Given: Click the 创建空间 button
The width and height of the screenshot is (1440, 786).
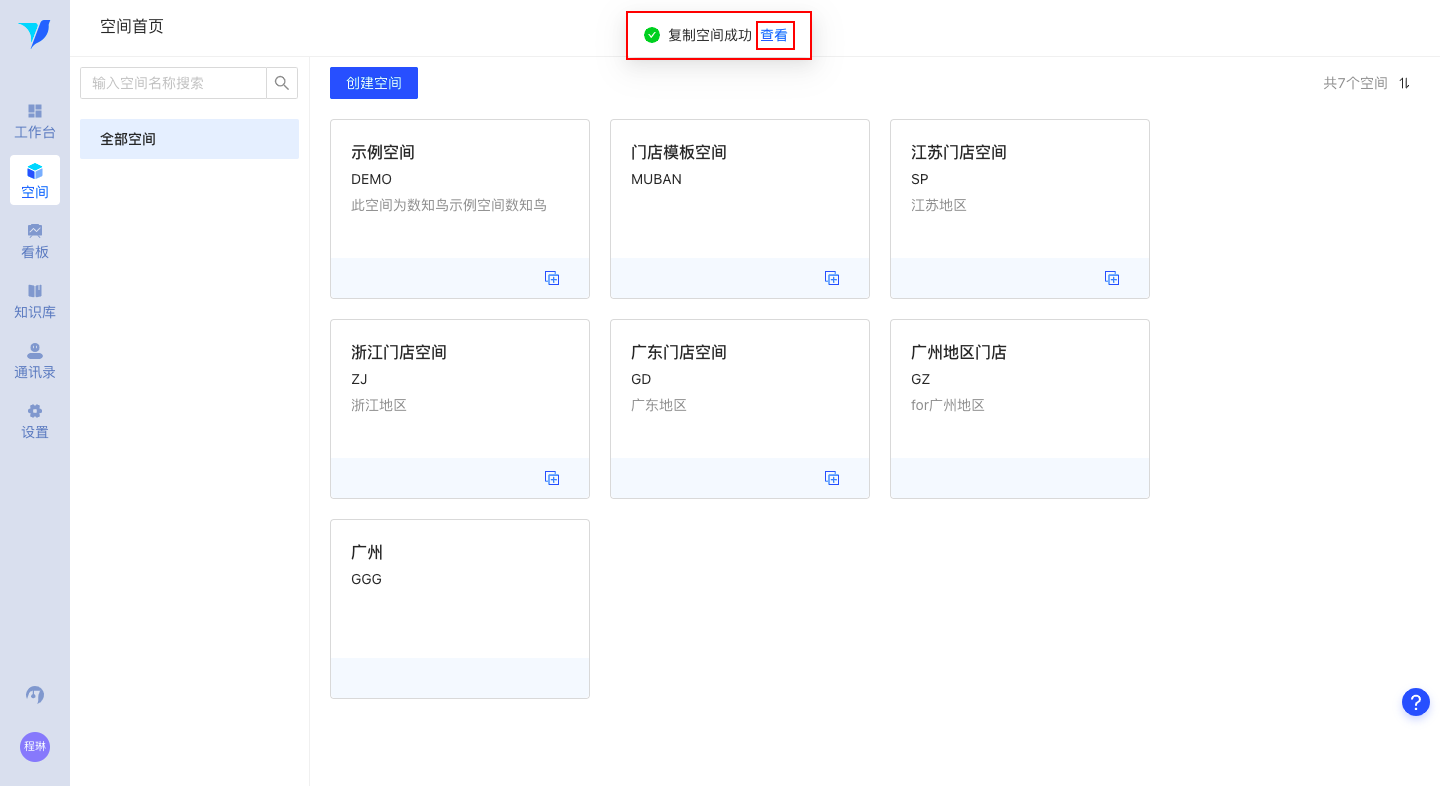Looking at the screenshot, I should pyautogui.click(x=374, y=83).
